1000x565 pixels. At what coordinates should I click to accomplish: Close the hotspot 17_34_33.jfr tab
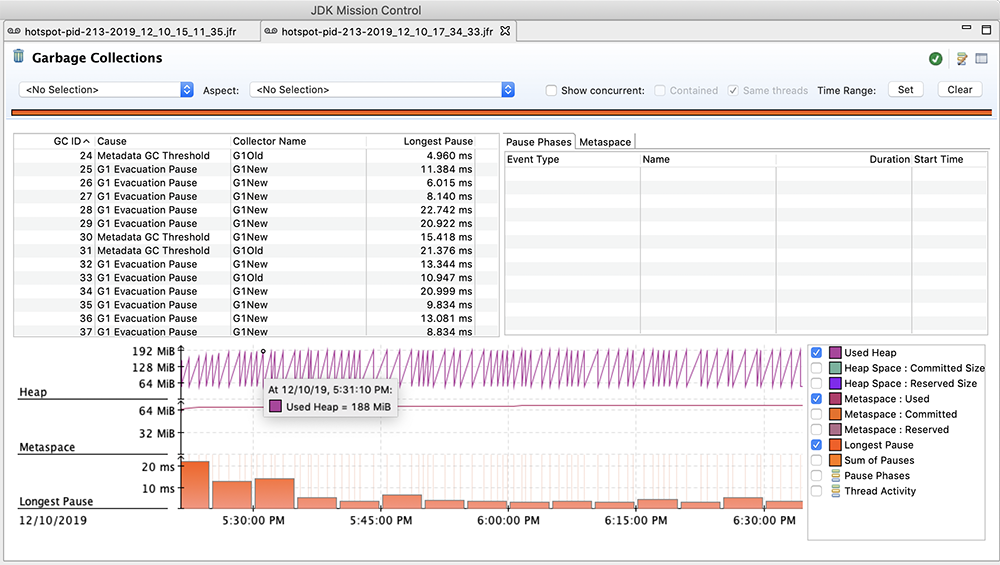tap(505, 31)
